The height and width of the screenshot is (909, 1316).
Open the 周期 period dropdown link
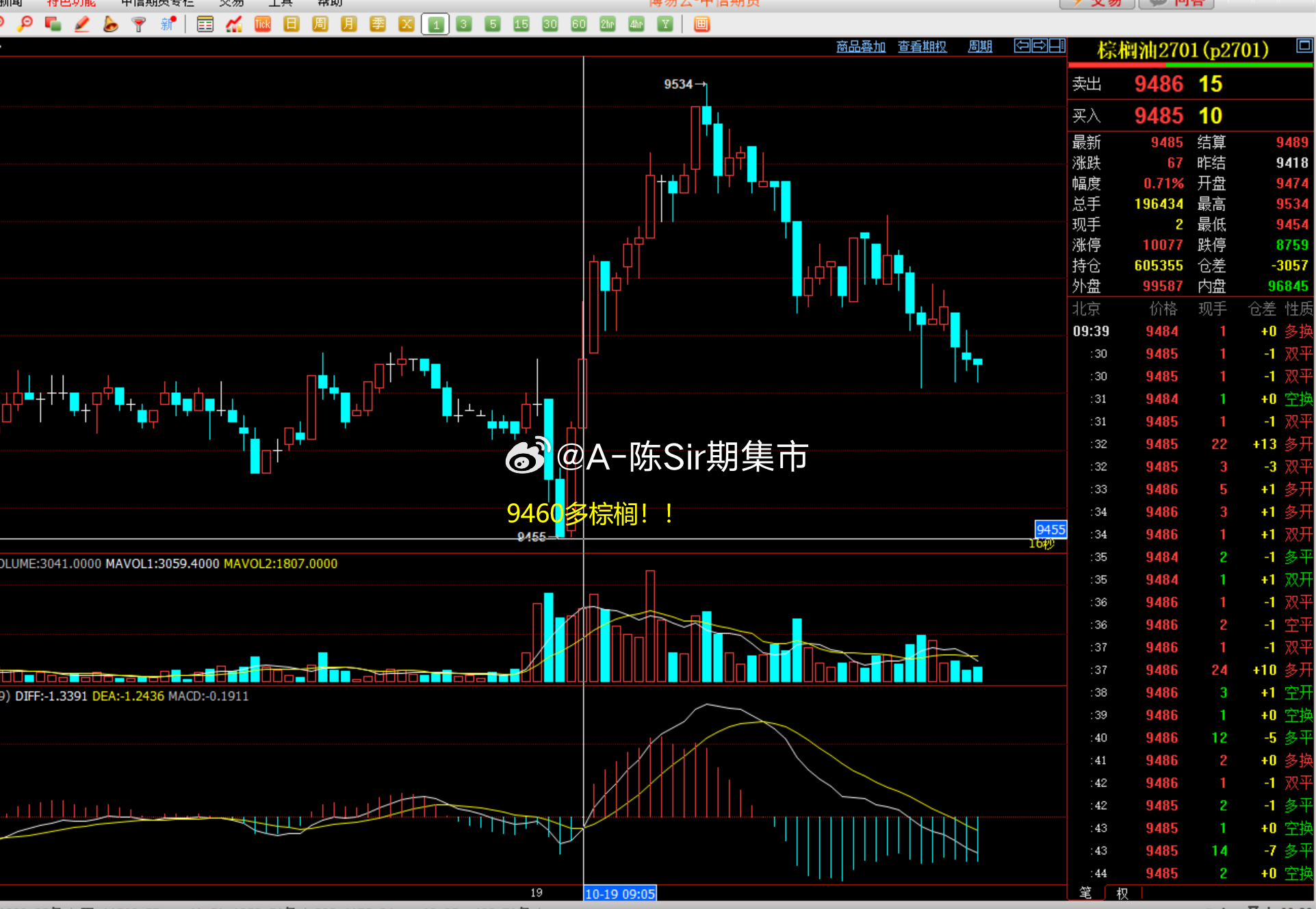pyautogui.click(x=980, y=47)
